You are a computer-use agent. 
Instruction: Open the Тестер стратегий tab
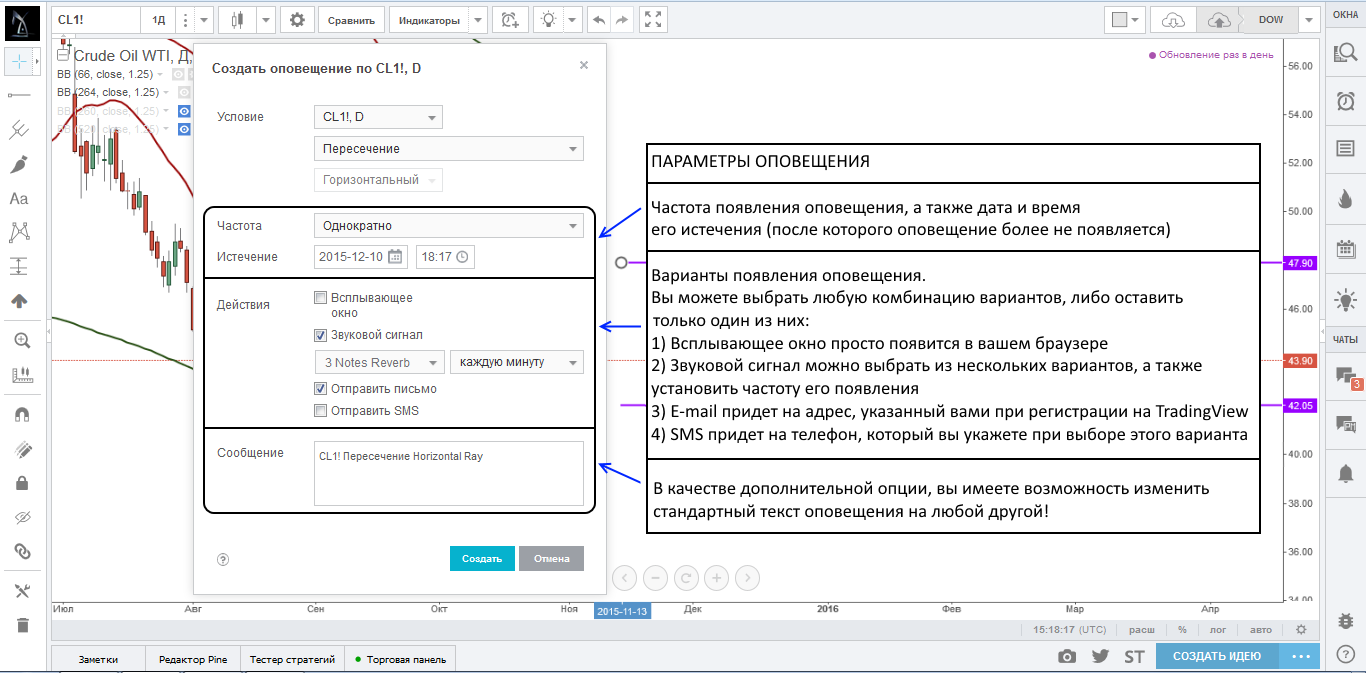coord(292,659)
